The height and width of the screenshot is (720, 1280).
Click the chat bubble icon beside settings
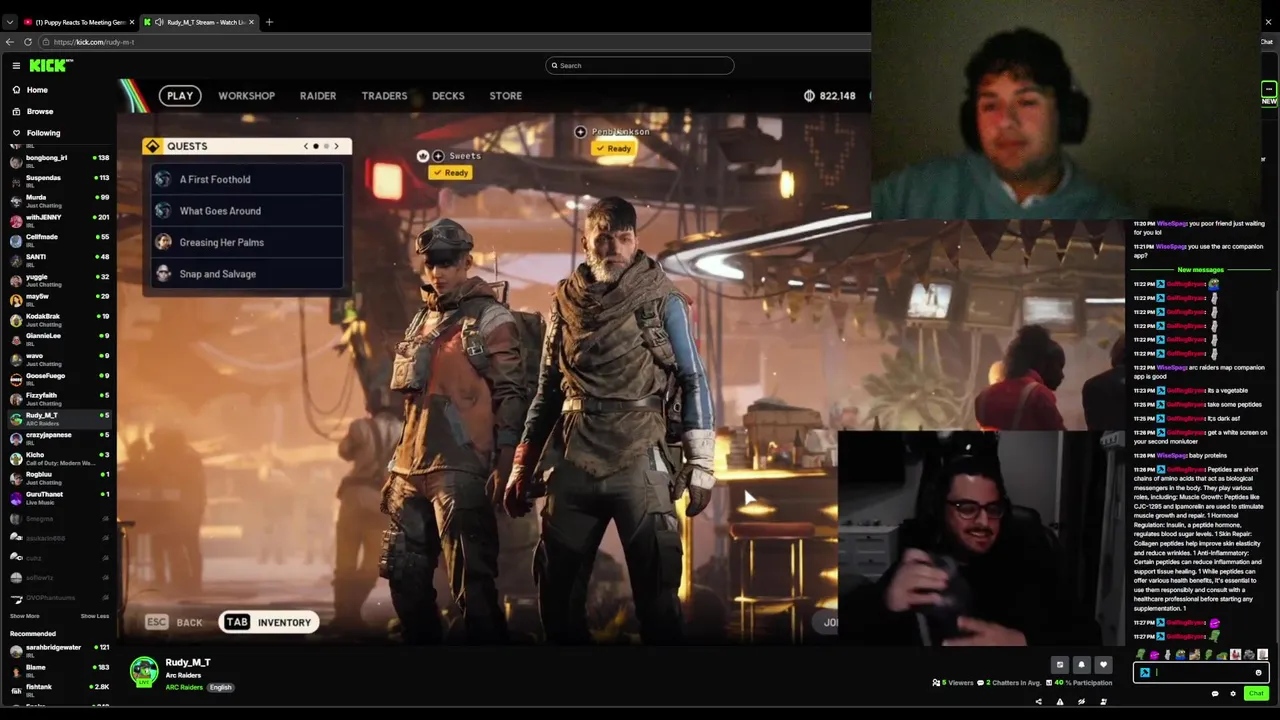[1215, 694]
